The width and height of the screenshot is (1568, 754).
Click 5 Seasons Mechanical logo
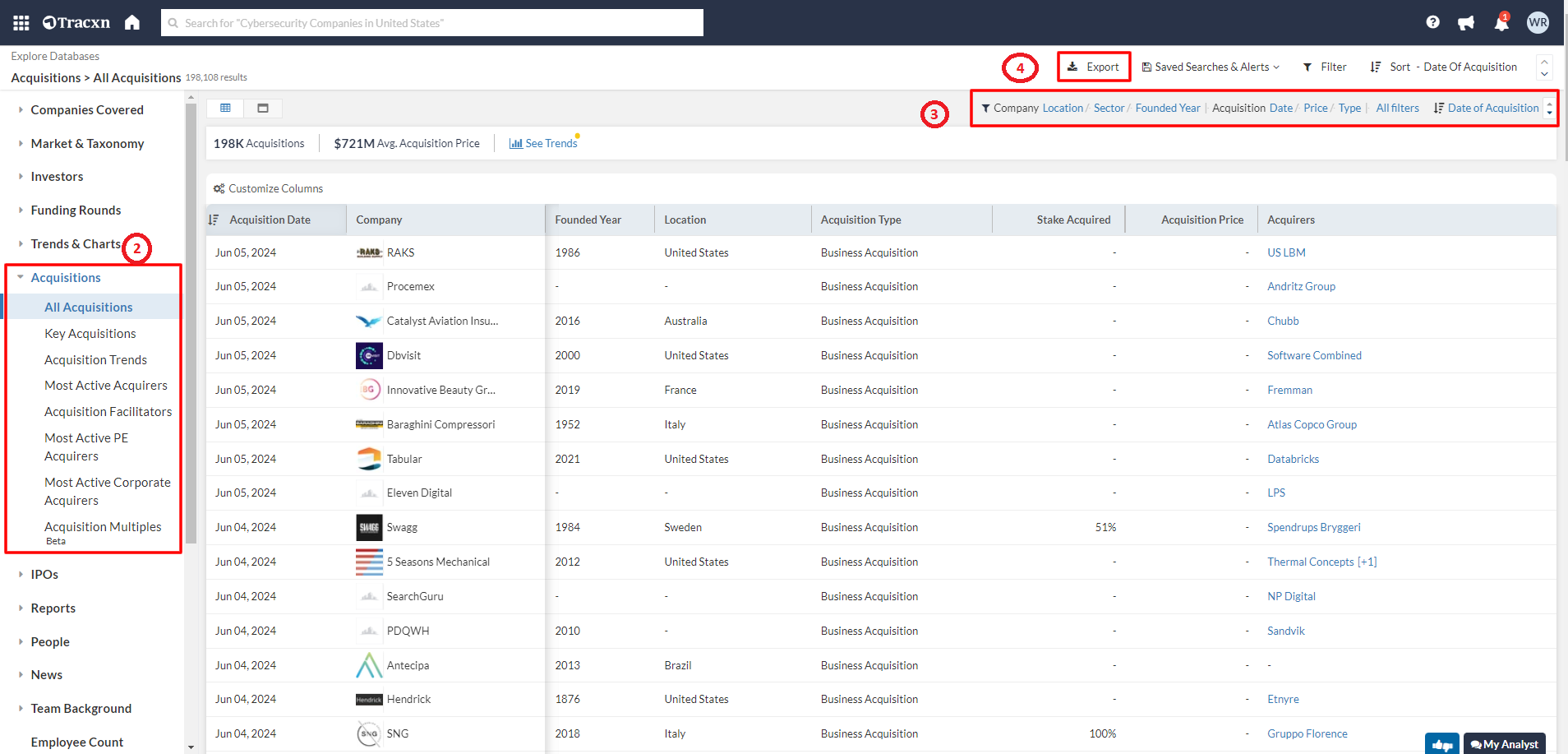pos(369,562)
